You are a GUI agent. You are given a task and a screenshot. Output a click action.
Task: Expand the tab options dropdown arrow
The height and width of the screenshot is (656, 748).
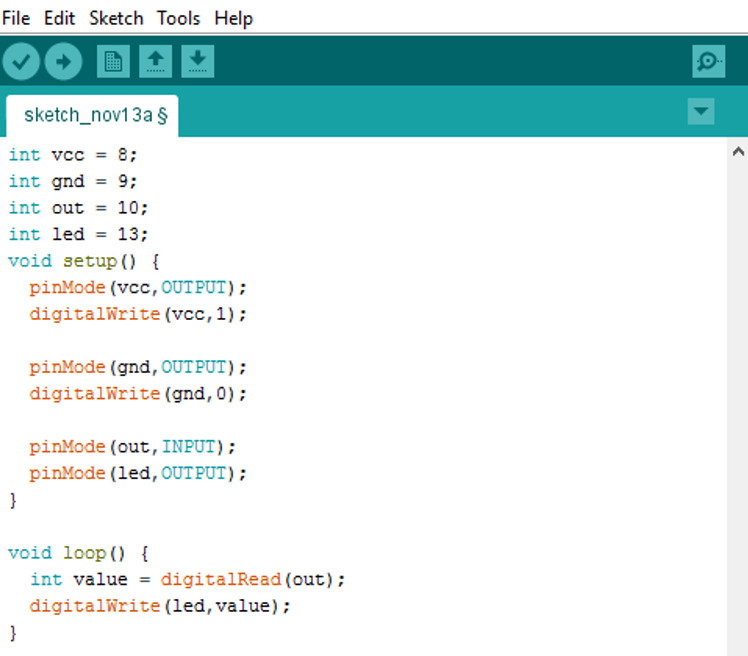tap(701, 112)
